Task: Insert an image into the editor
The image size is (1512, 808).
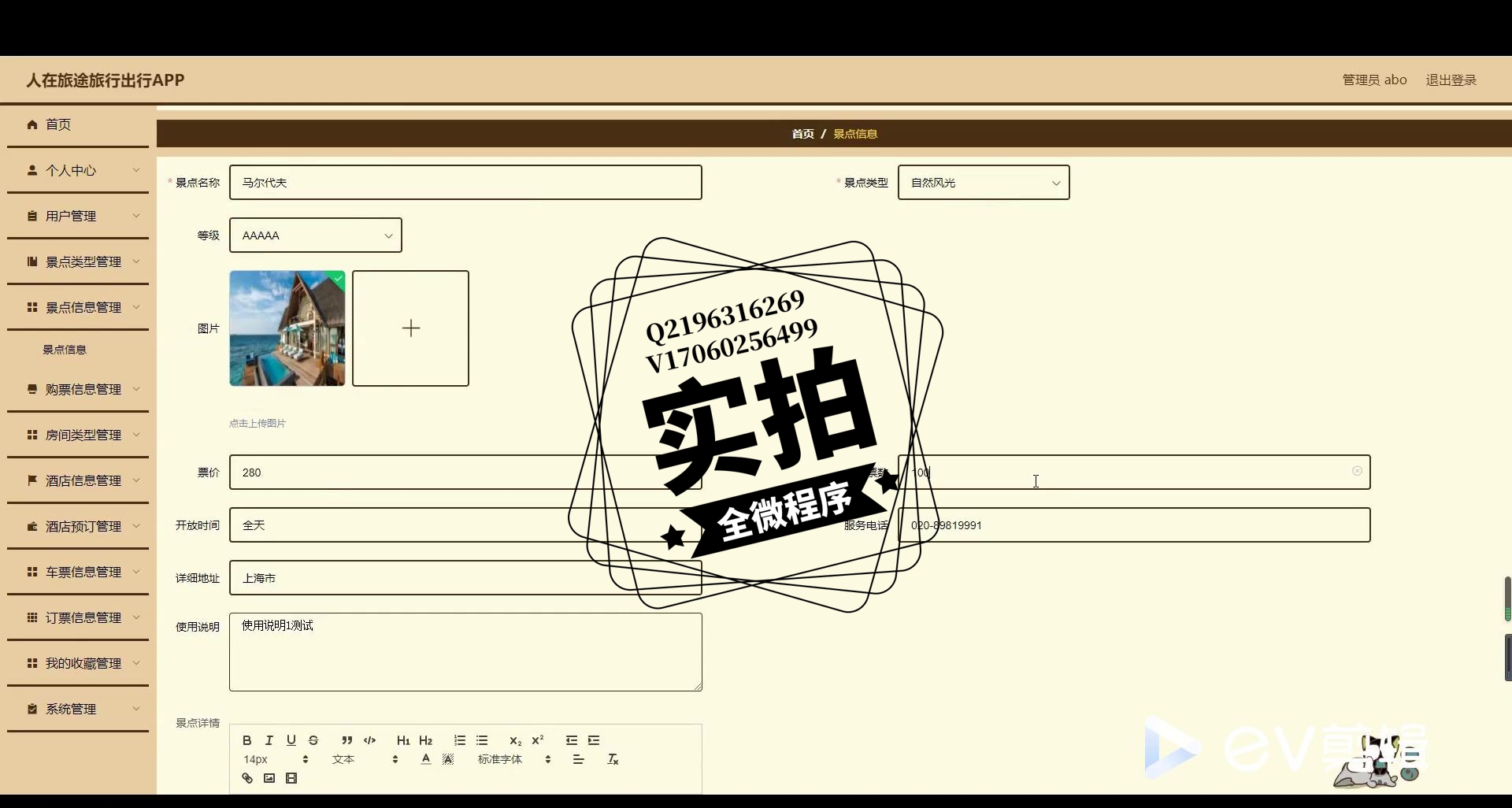Action: click(269, 778)
